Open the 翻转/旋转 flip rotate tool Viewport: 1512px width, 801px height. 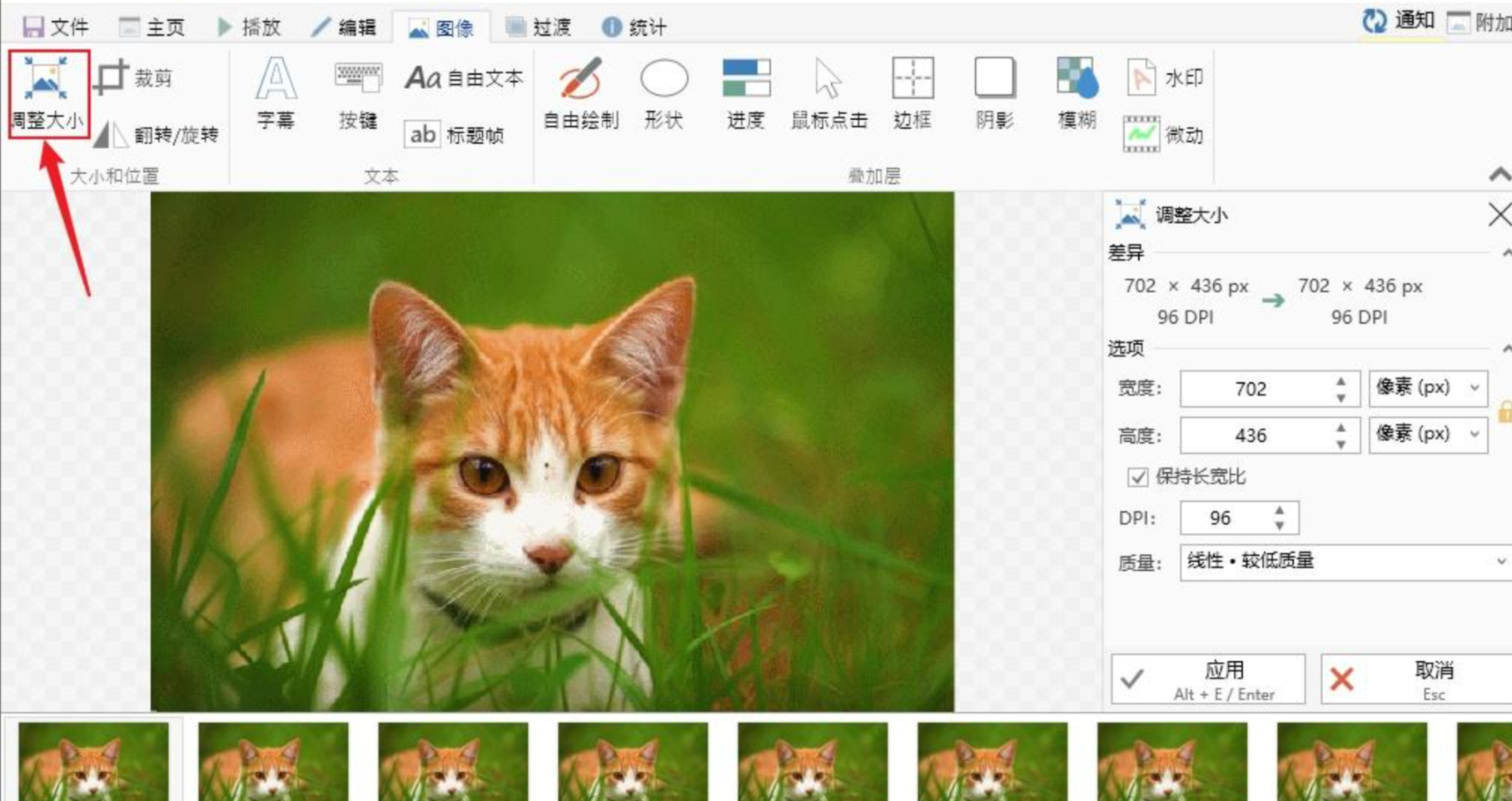(x=156, y=135)
